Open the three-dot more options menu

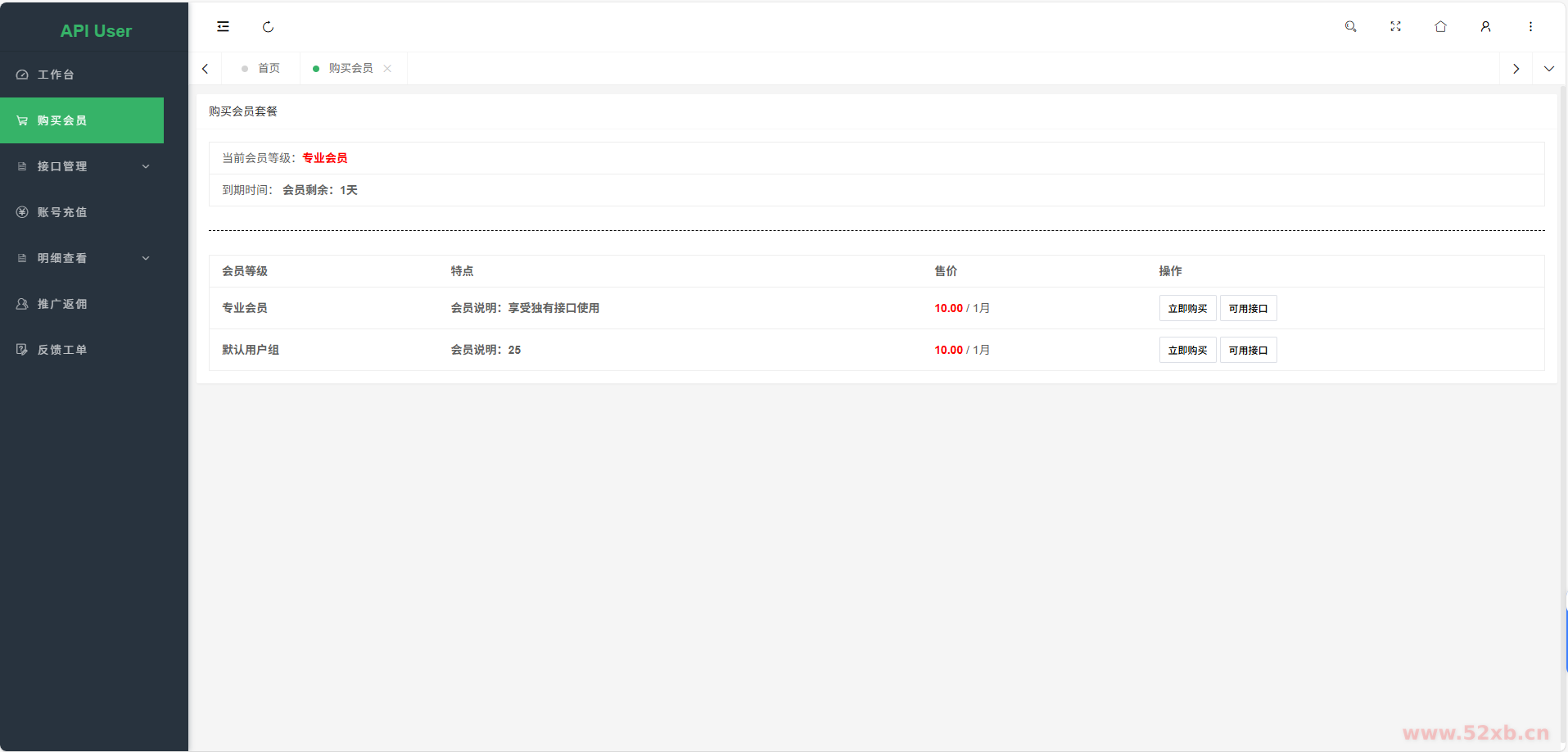1530,27
